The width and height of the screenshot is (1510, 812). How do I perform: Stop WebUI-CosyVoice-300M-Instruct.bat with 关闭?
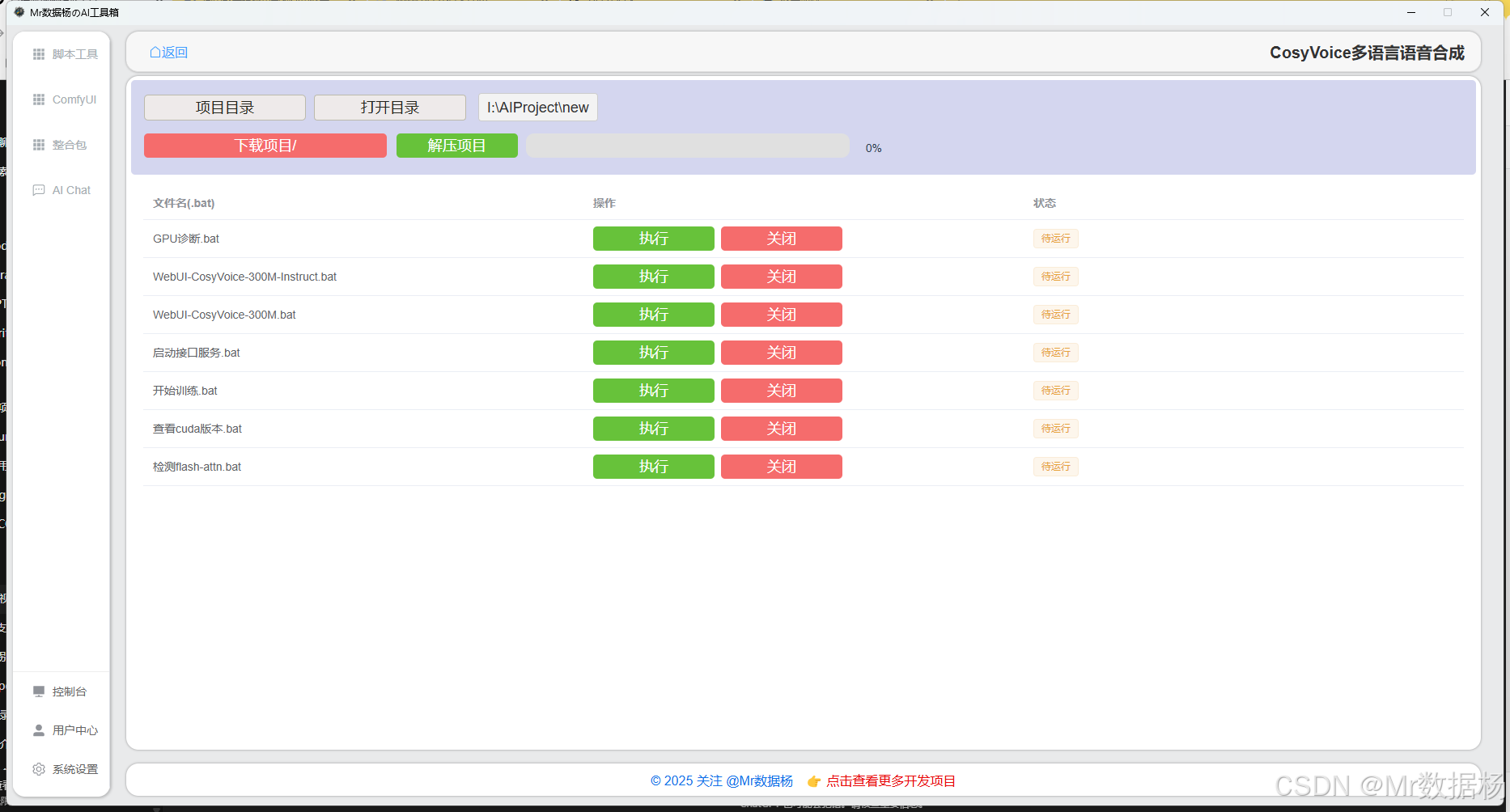(x=782, y=277)
